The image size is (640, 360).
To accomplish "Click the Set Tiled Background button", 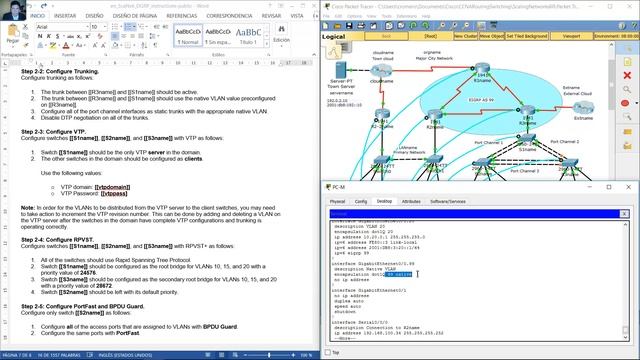I will coord(527,36).
